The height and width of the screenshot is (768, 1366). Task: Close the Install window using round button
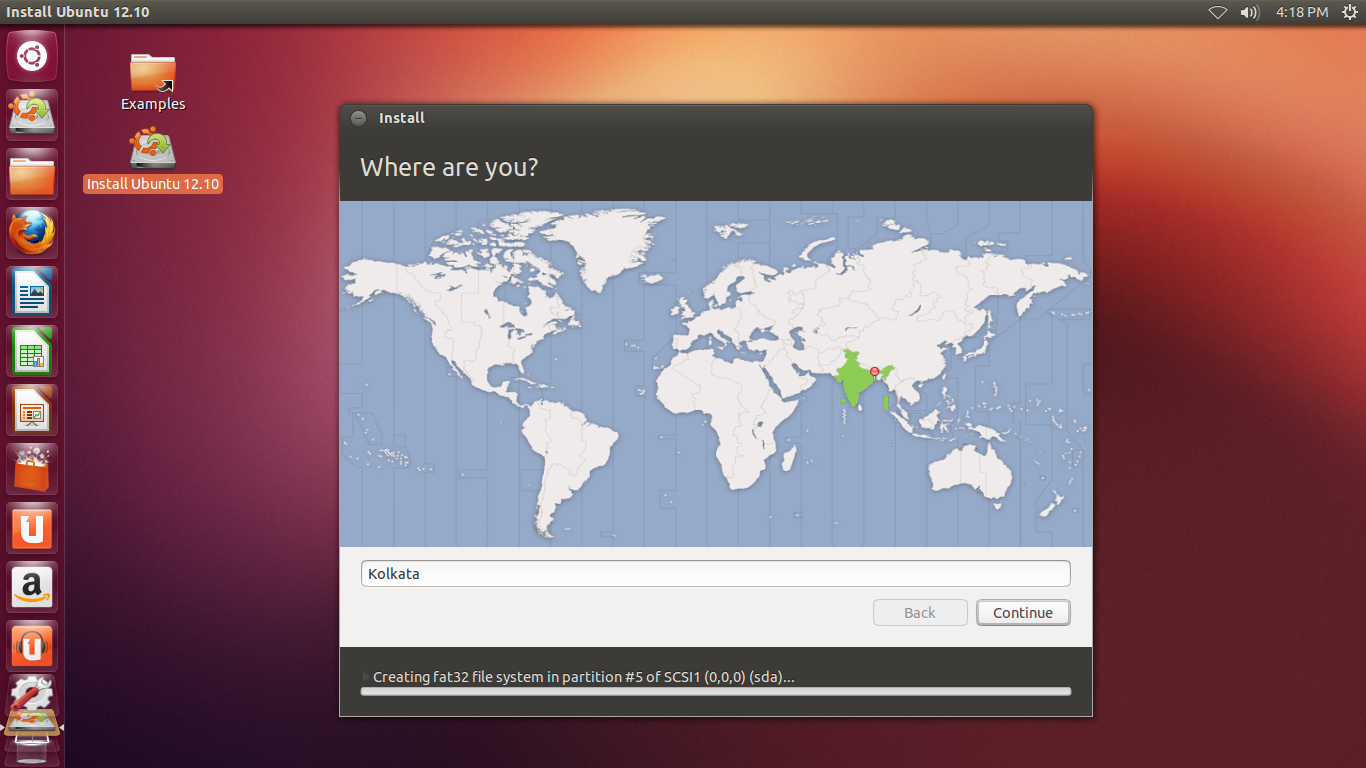click(359, 118)
